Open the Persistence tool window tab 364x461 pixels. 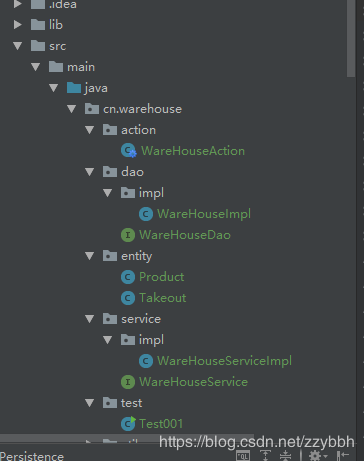click(x=32, y=456)
